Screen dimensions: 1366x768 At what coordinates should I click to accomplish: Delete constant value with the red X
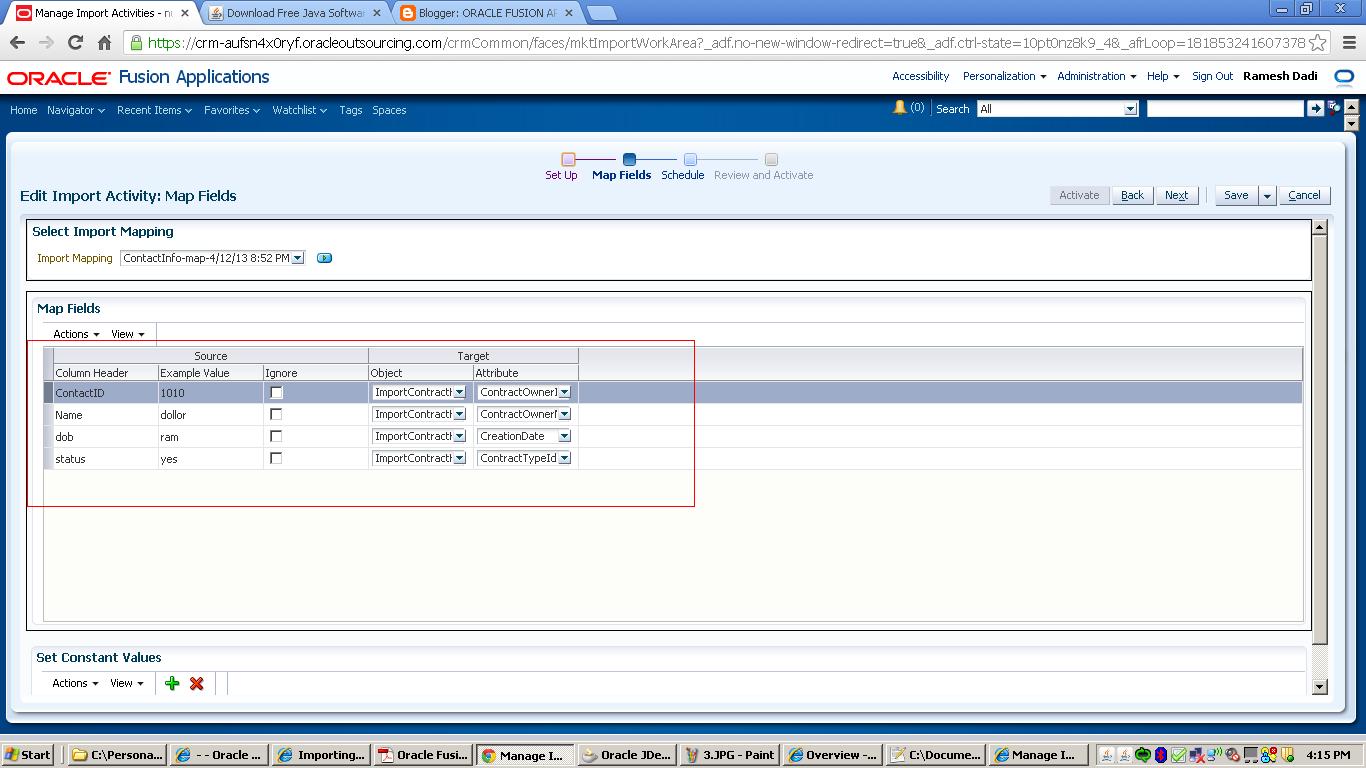pyautogui.click(x=196, y=683)
